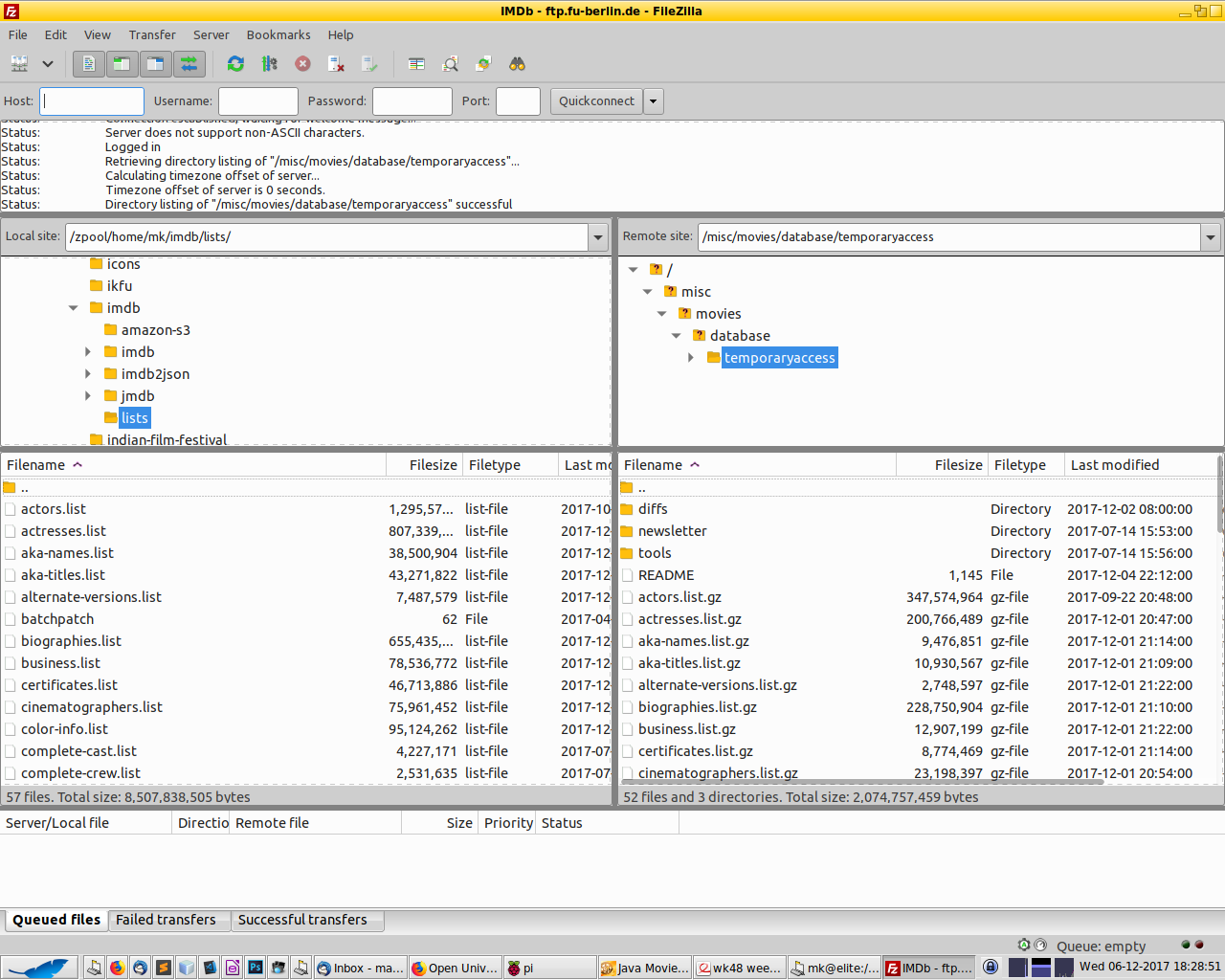Select the amazon-s3 local folder
1225x980 pixels.
pos(155,330)
